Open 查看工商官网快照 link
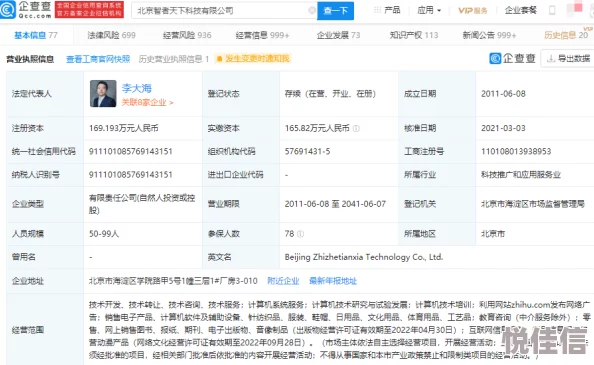 (98, 59)
